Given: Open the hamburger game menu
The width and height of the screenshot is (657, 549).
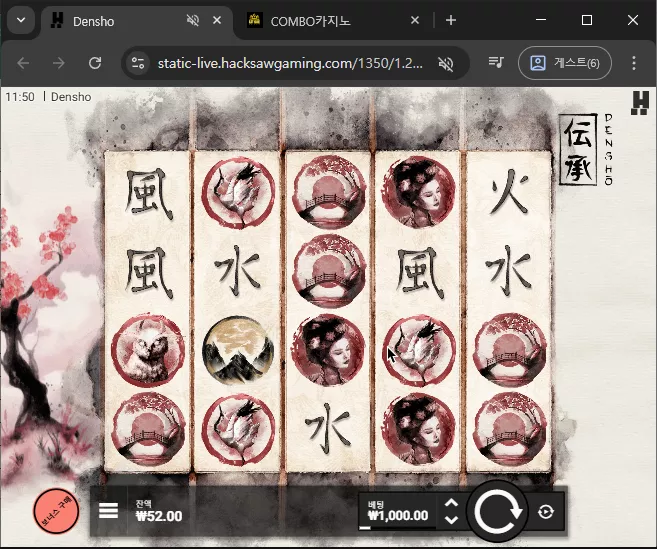Looking at the screenshot, I should [x=108, y=510].
